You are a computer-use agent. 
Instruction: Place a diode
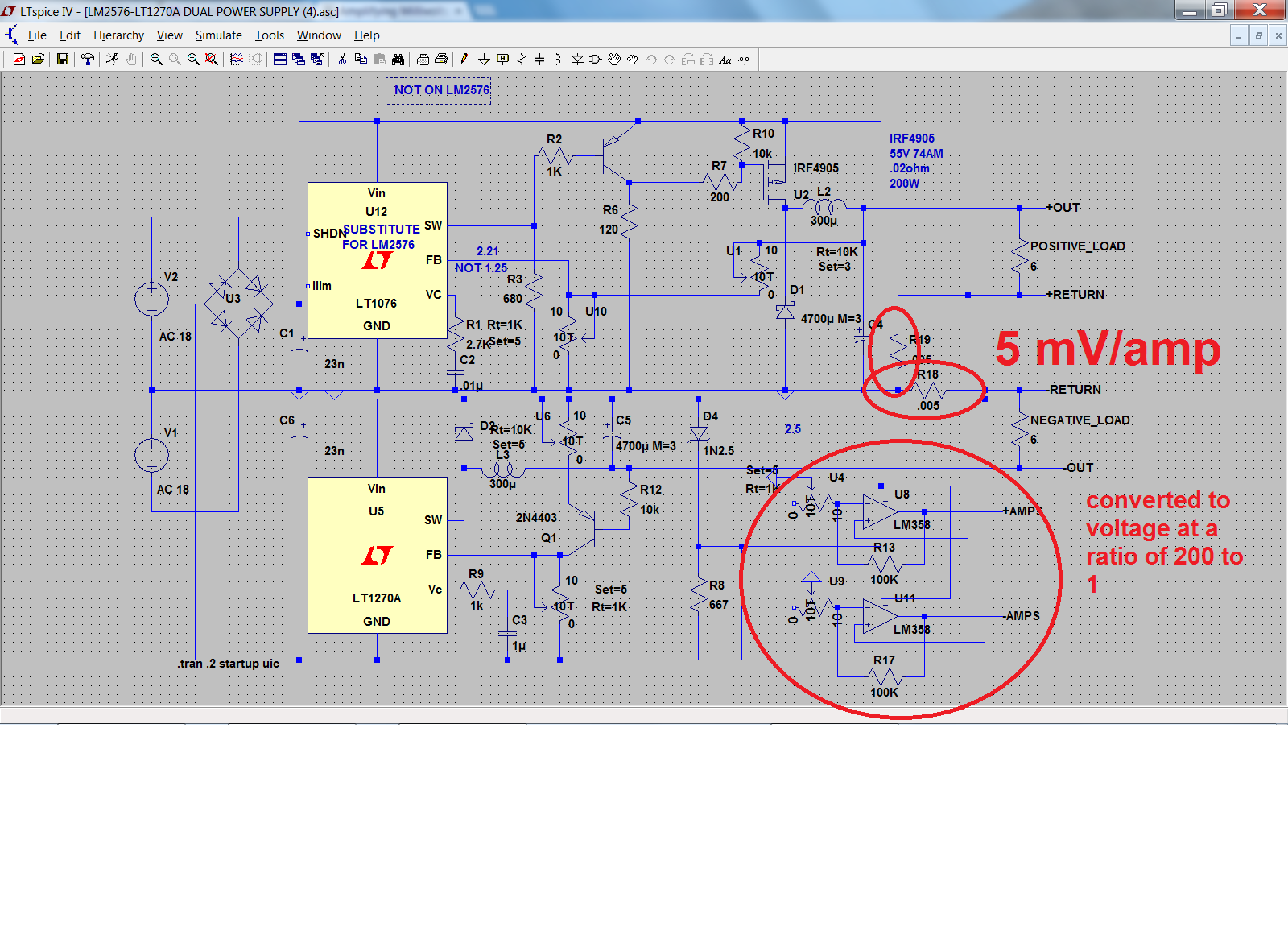(x=577, y=59)
